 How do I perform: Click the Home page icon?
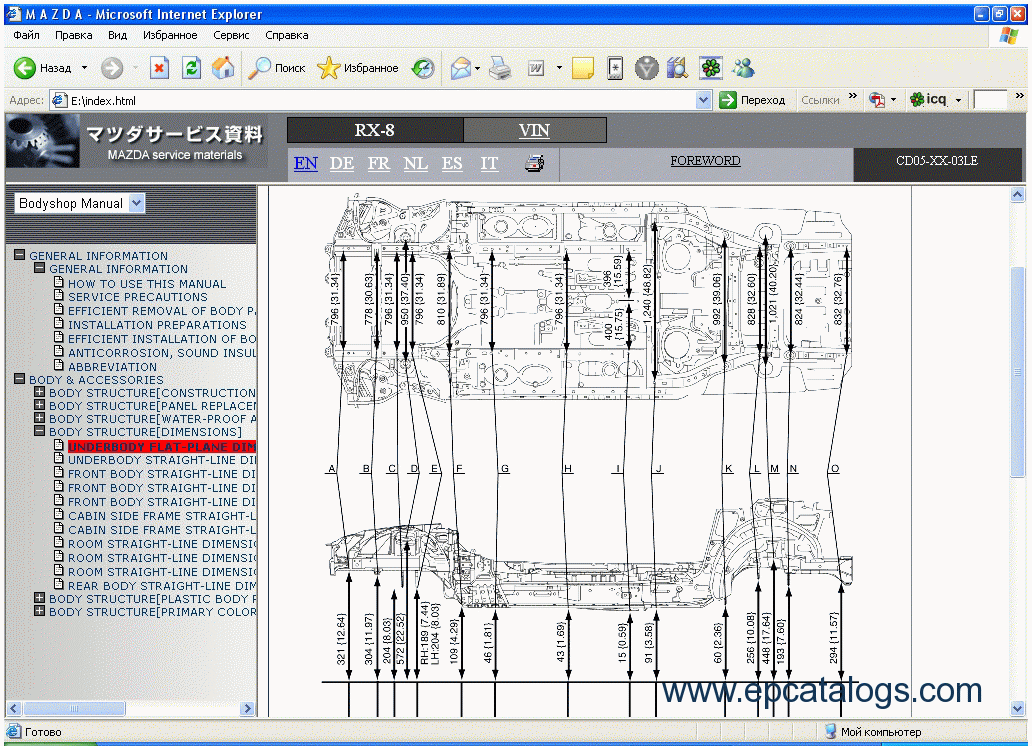(x=223, y=68)
